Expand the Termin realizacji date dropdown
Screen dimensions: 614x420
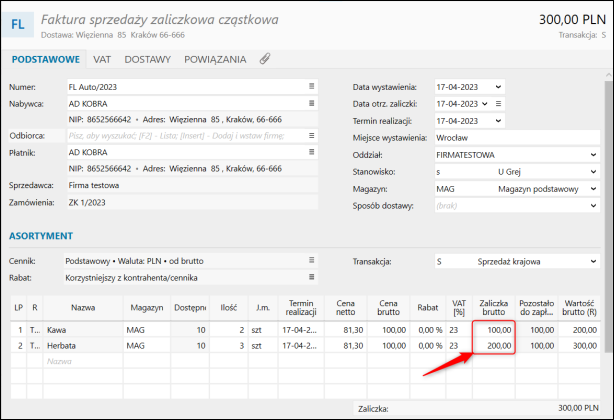(x=497, y=120)
